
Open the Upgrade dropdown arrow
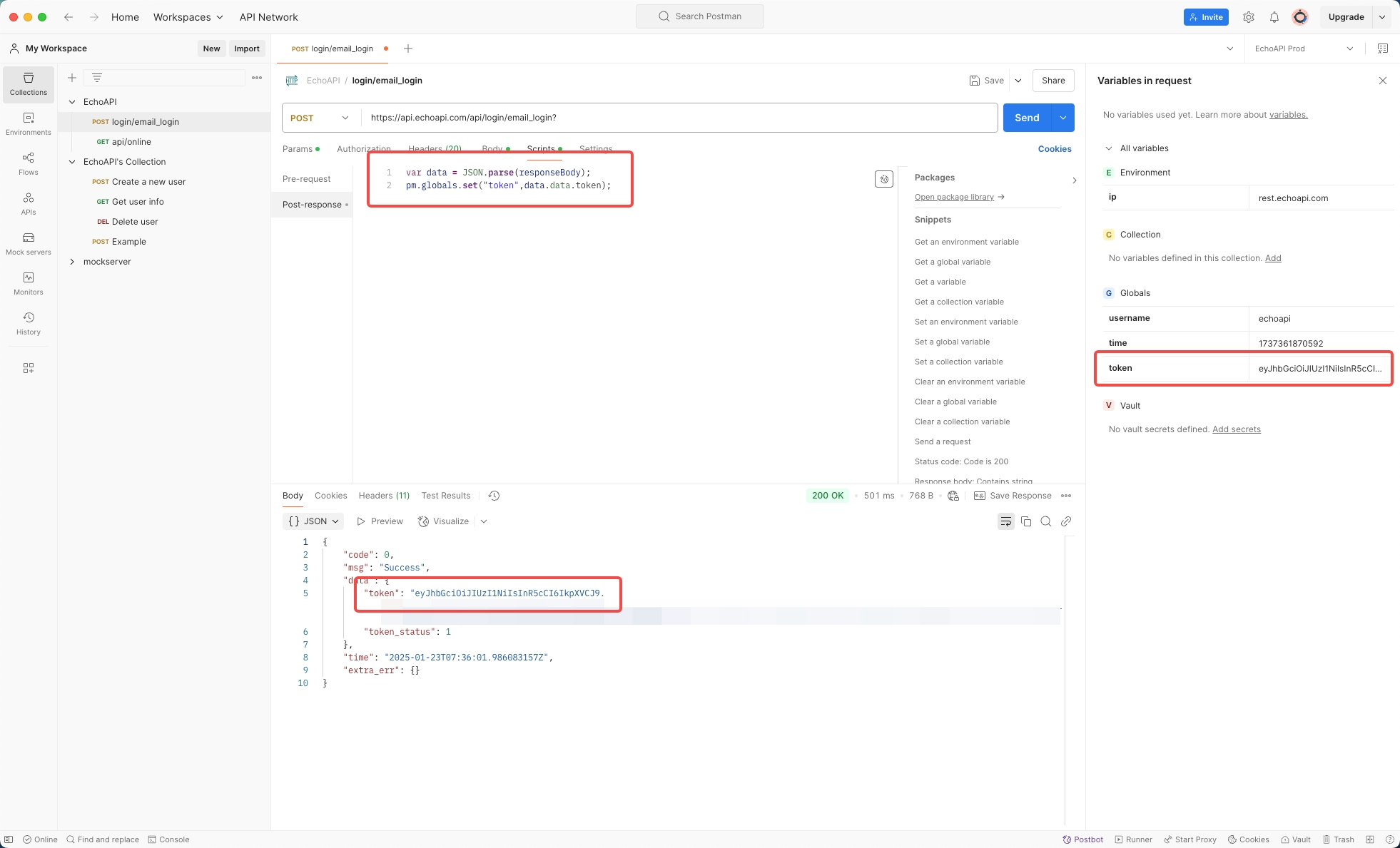tap(1382, 17)
